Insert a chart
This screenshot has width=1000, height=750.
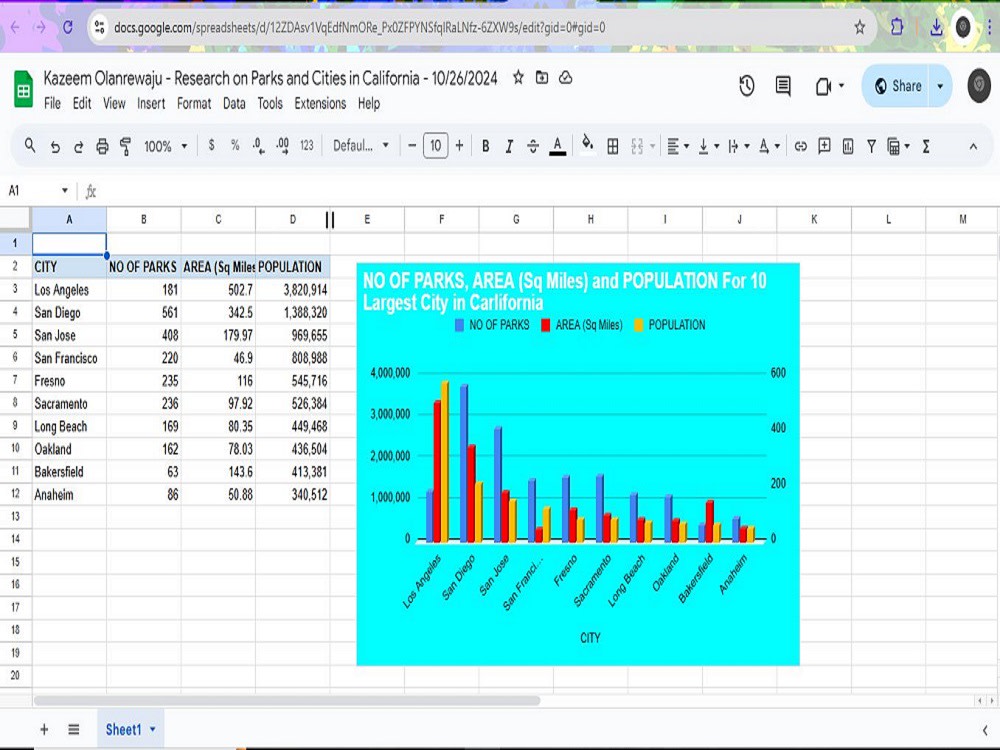pos(848,147)
